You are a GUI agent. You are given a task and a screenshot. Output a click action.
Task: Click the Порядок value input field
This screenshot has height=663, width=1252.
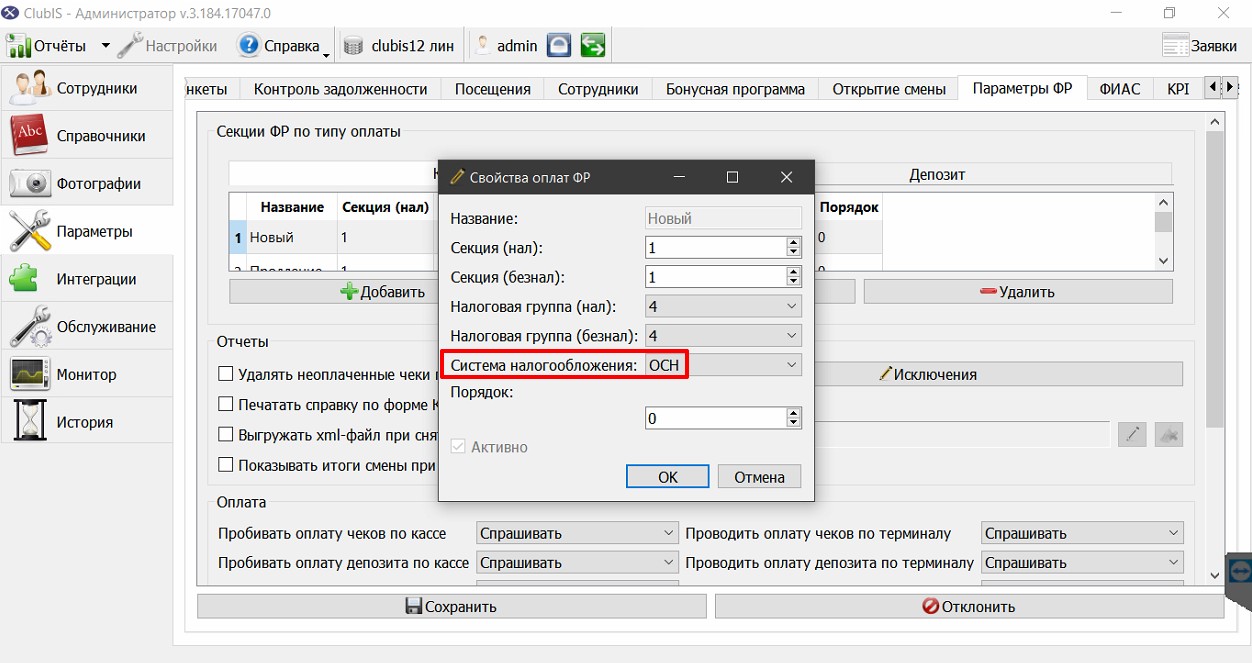click(x=716, y=419)
